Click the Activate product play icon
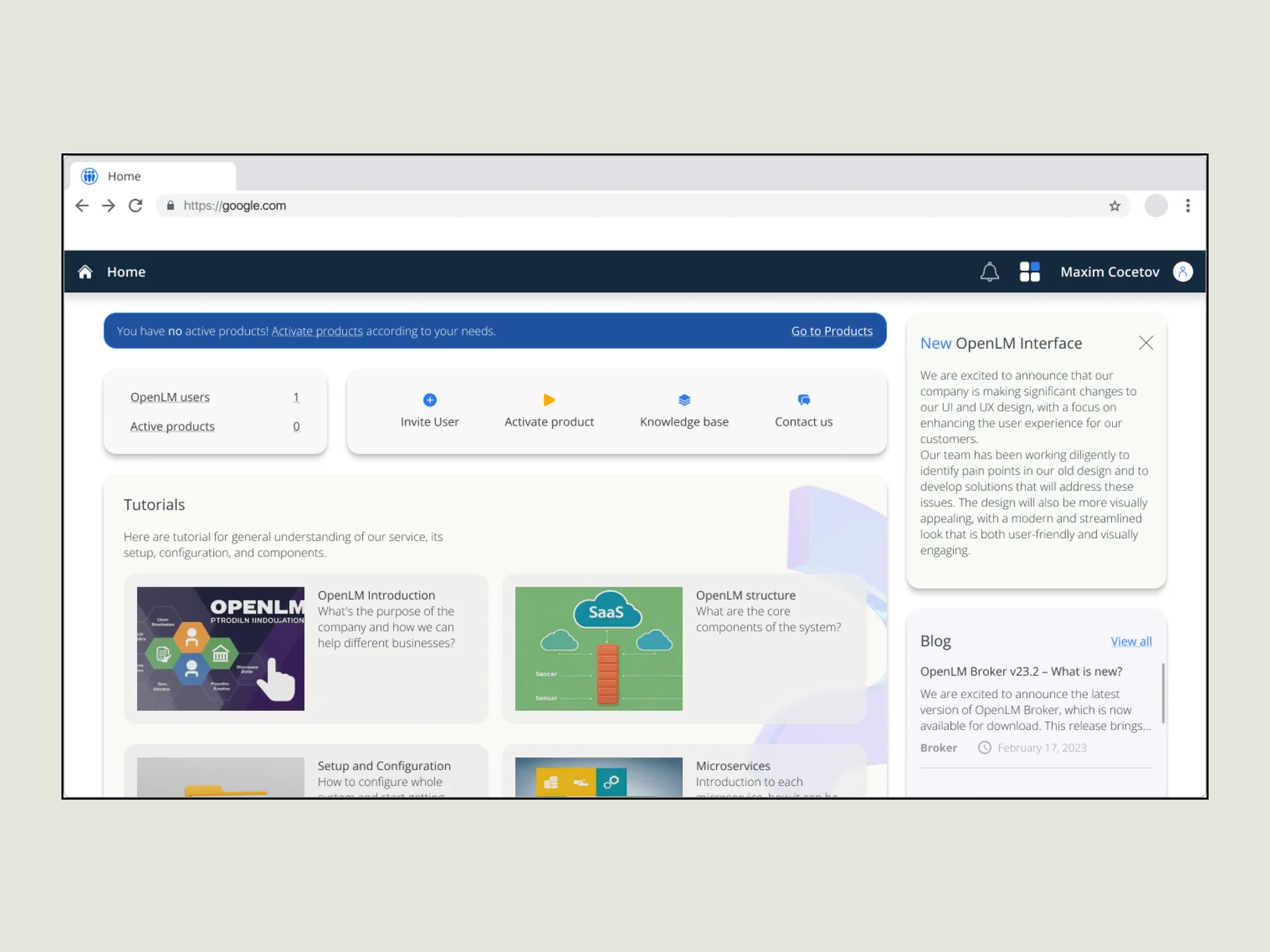Image resolution: width=1270 pixels, height=952 pixels. click(x=549, y=400)
